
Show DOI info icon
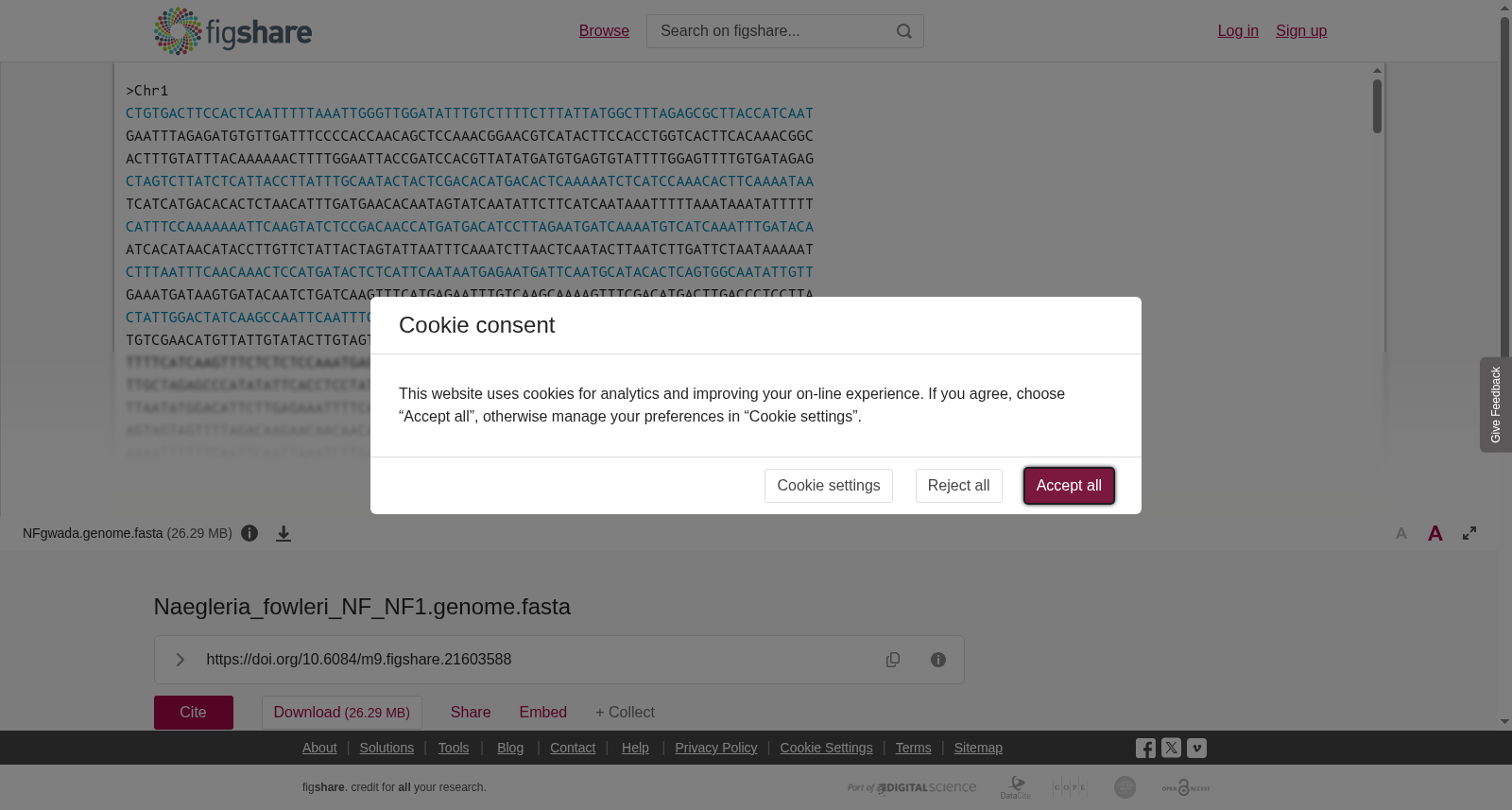938,660
